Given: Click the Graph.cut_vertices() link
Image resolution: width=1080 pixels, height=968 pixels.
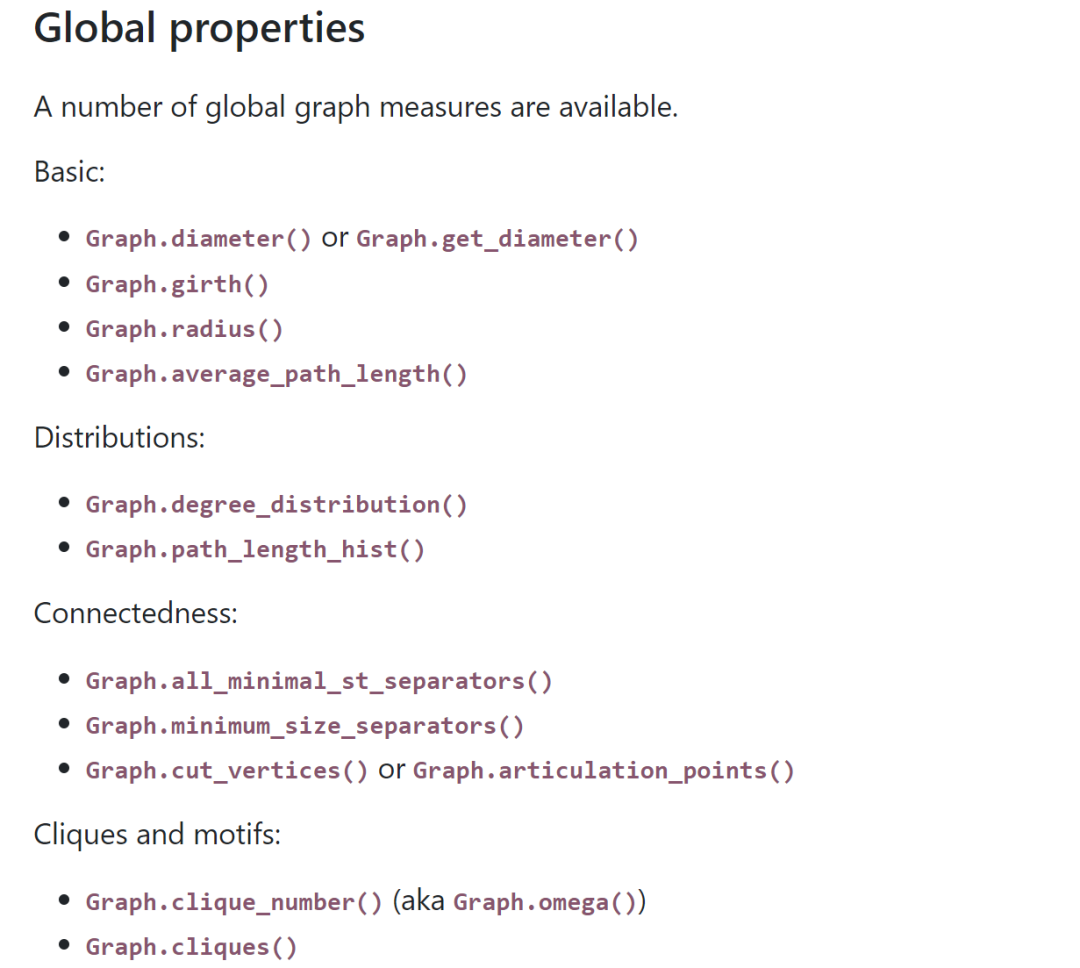Looking at the screenshot, I should pyautogui.click(x=227, y=771).
